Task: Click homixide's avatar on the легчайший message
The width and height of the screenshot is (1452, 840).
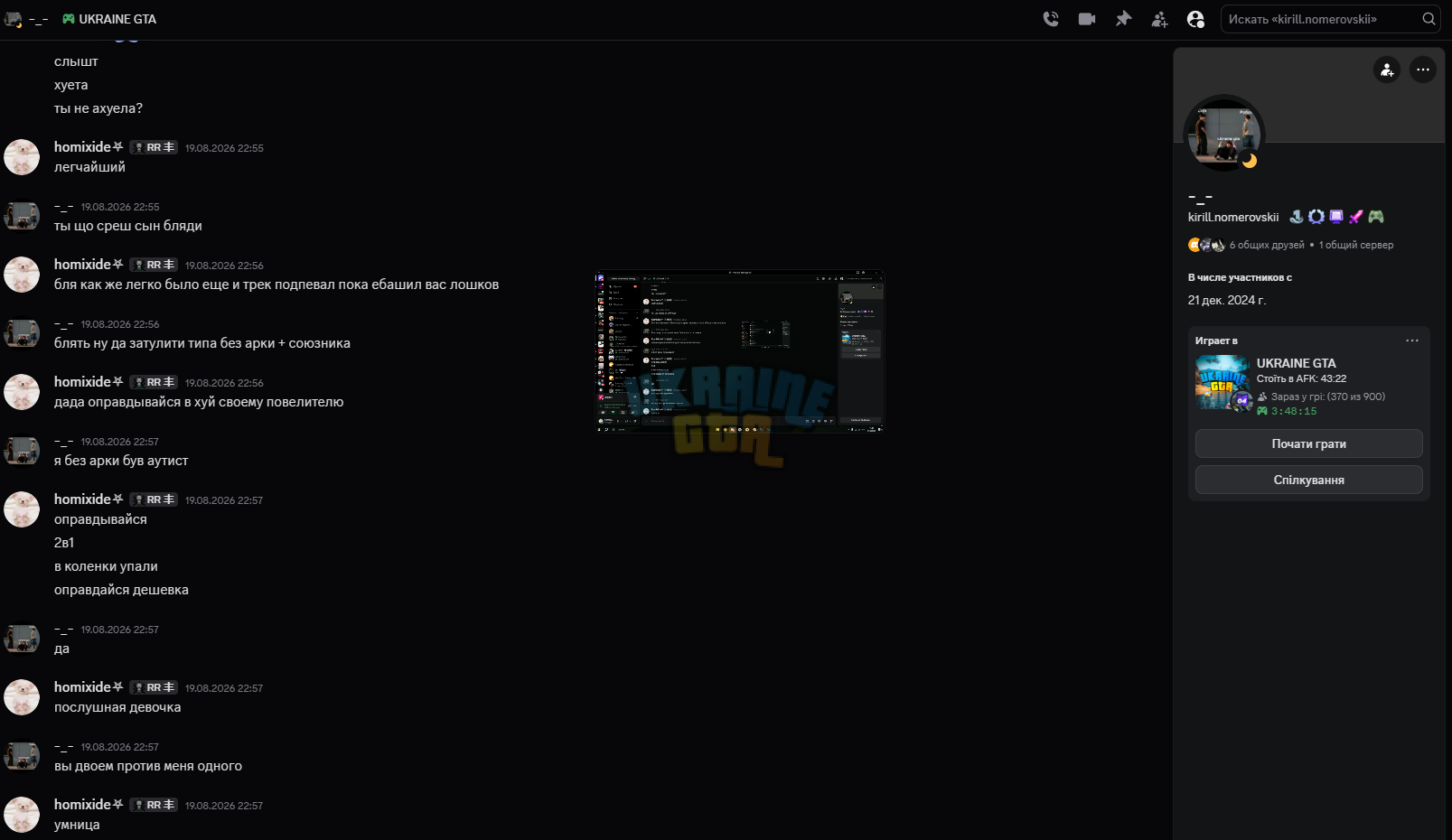Action: point(22,157)
